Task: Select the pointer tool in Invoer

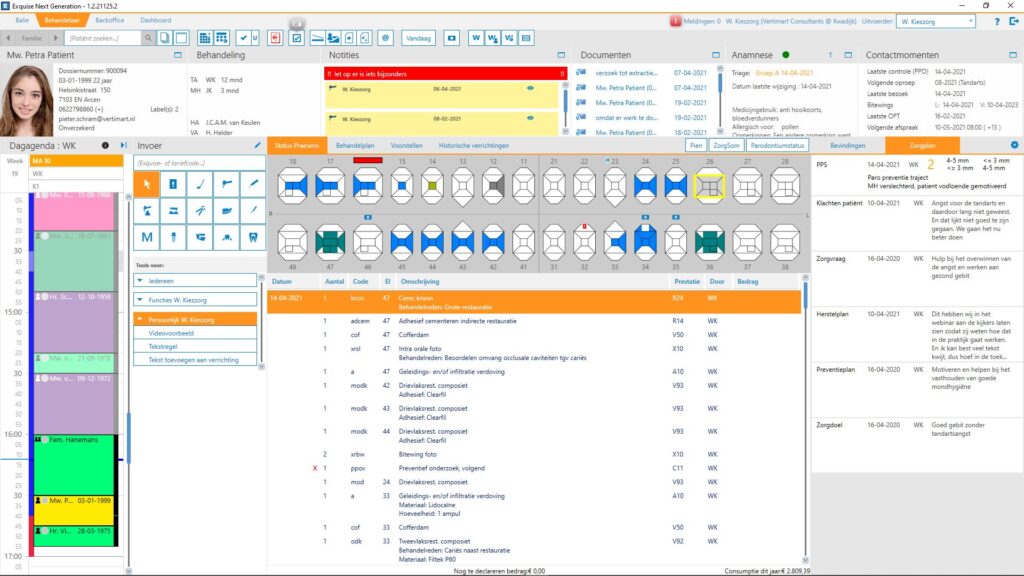Action: tap(147, 184)
